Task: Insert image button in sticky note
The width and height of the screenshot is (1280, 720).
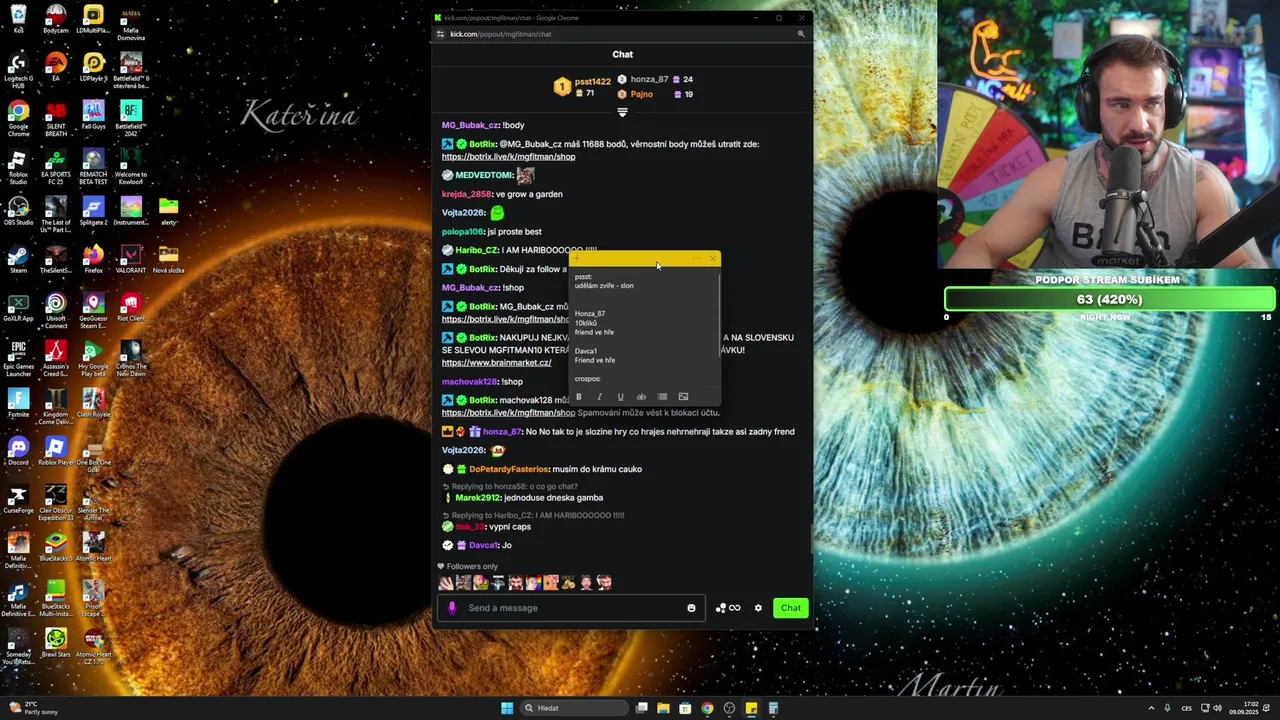Action: [x=683, y=397]
